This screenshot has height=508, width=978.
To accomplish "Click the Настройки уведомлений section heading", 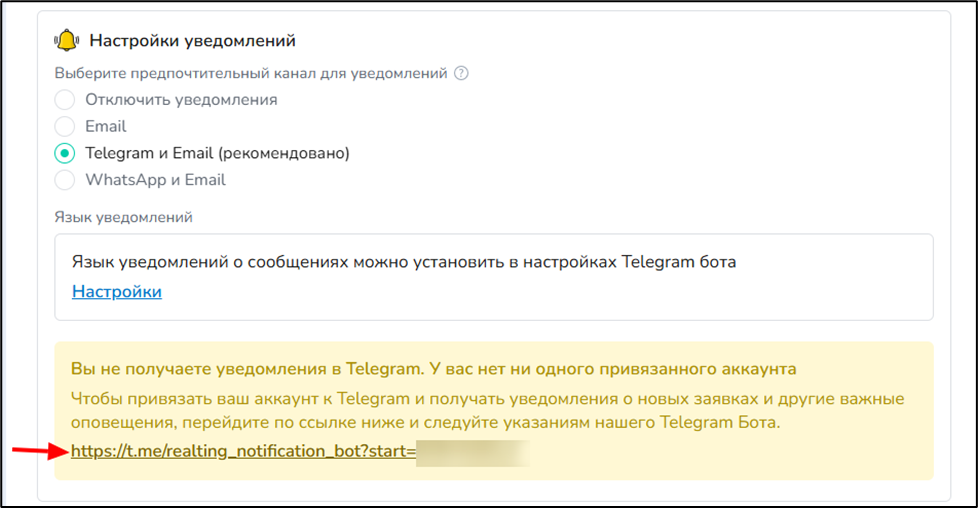I will pyautogui.click(x=192, y=41).
